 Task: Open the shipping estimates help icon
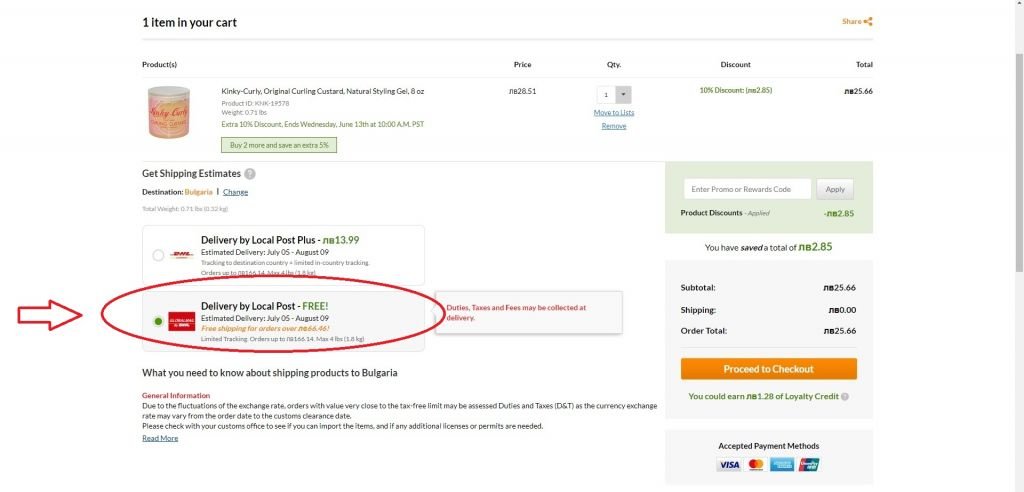[x=250, y=174]
